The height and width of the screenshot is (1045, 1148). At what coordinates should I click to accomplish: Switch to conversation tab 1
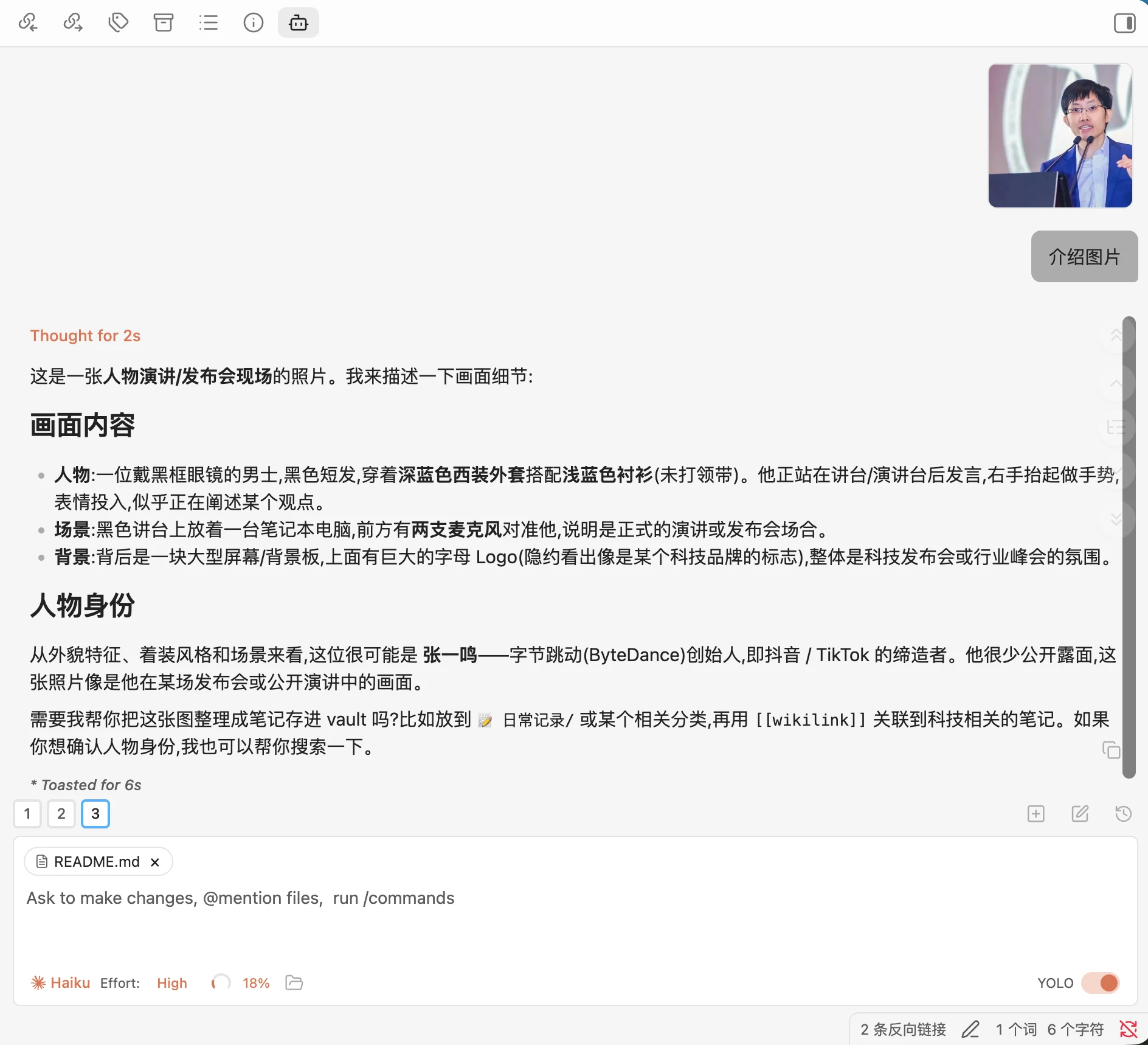(27, 814)
